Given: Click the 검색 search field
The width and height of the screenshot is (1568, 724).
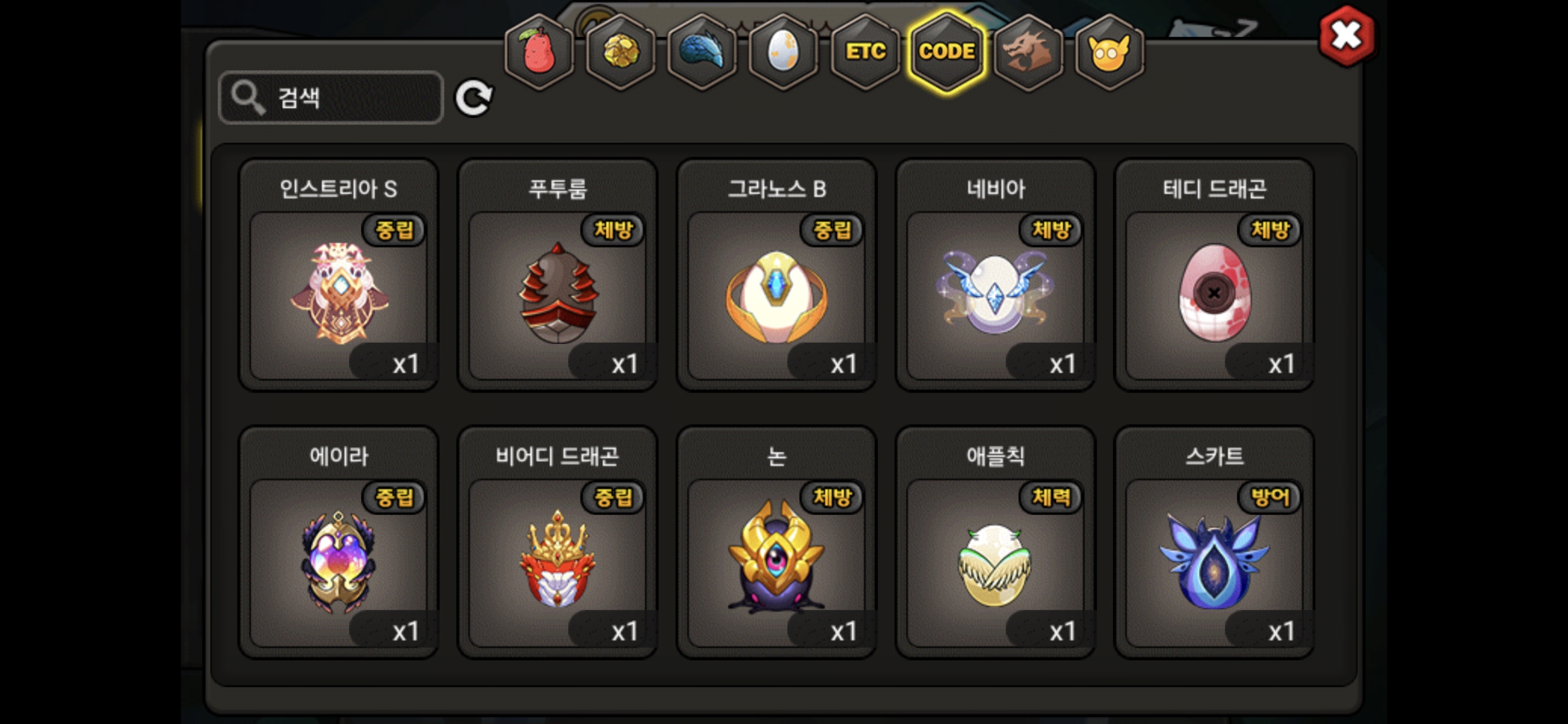Looking at the screenshot, I should pos(331,98).
